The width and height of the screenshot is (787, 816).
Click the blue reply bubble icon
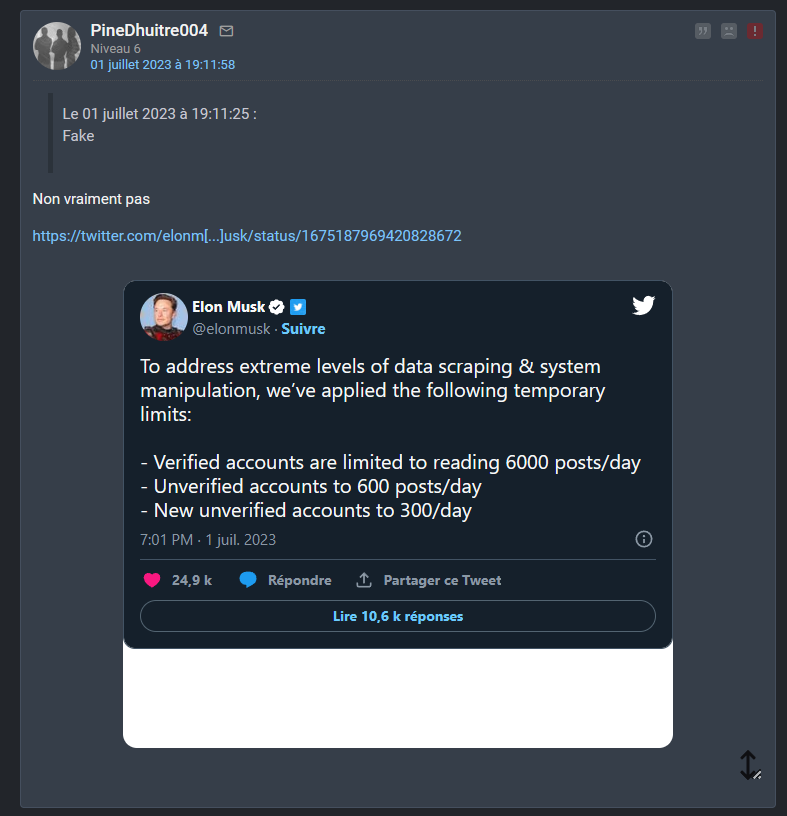click(248, 580)
